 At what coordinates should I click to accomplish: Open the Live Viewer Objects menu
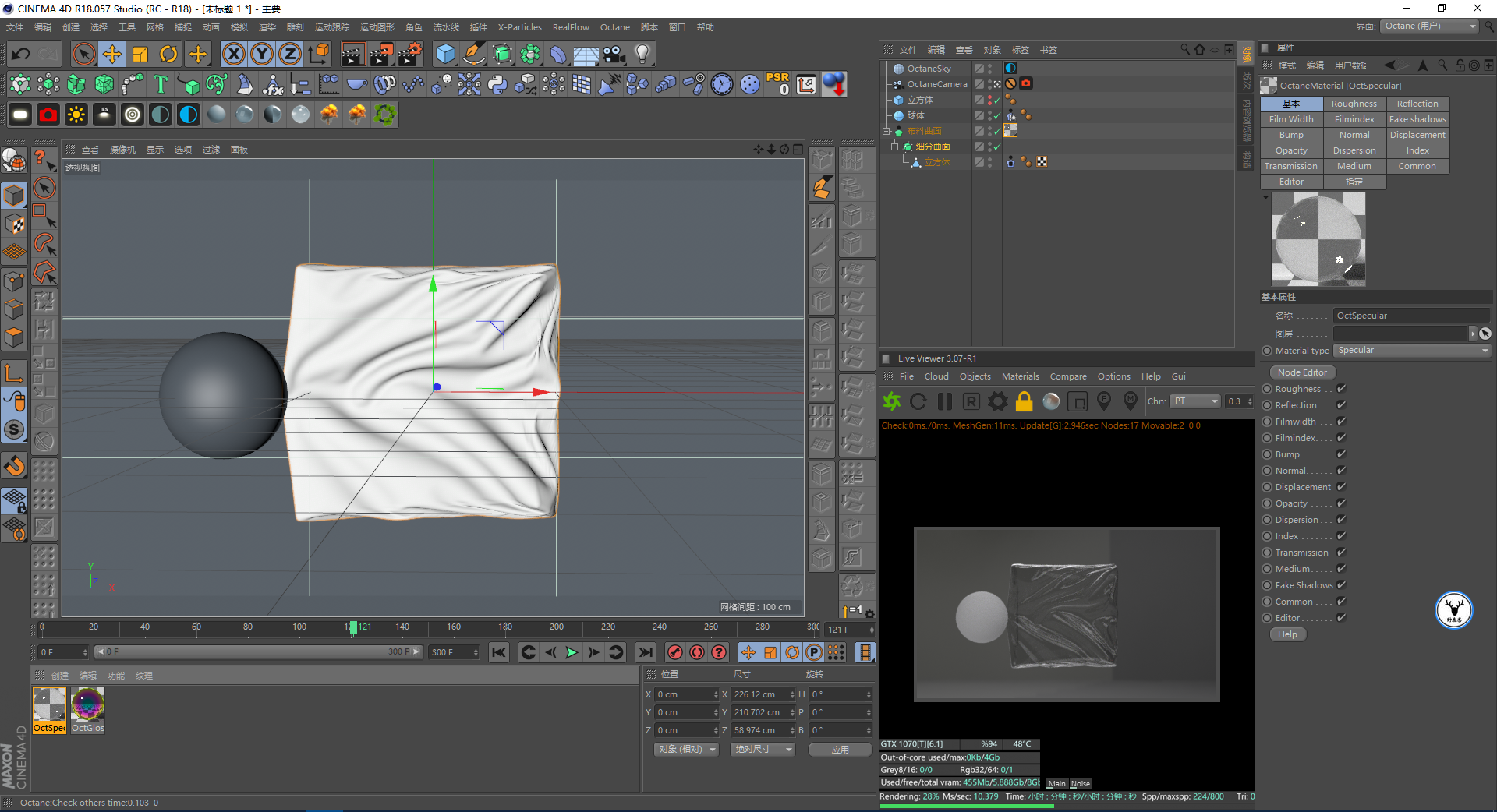pos(975,376)
